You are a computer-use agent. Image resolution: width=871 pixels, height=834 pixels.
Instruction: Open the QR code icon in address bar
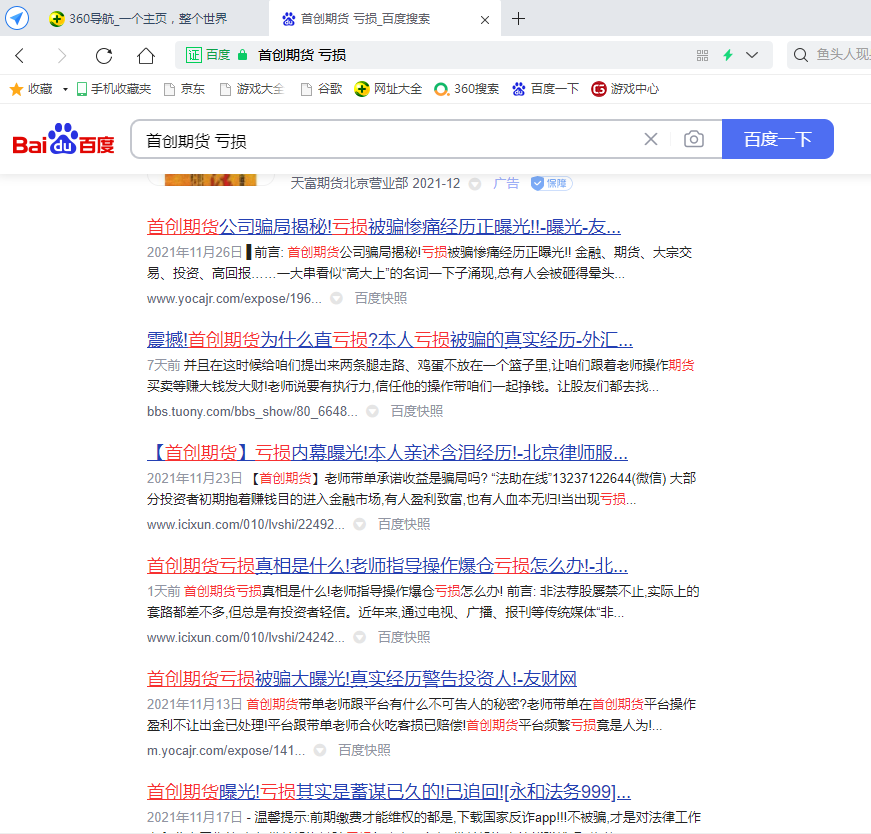702,55
